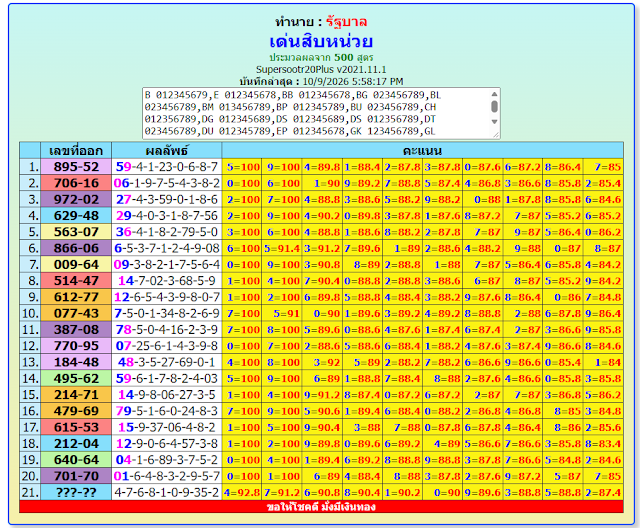Select drawn number 770-95

[76, 346]
